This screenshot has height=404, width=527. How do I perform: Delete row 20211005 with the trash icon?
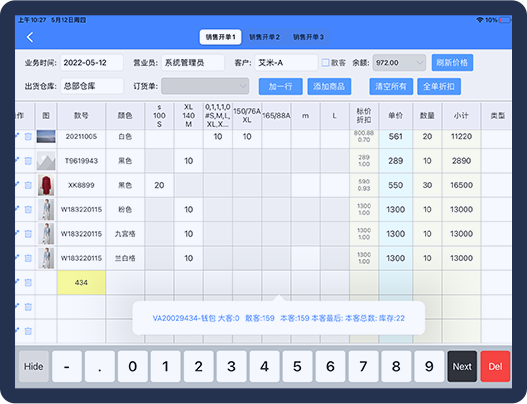click(x=28, y=136)
